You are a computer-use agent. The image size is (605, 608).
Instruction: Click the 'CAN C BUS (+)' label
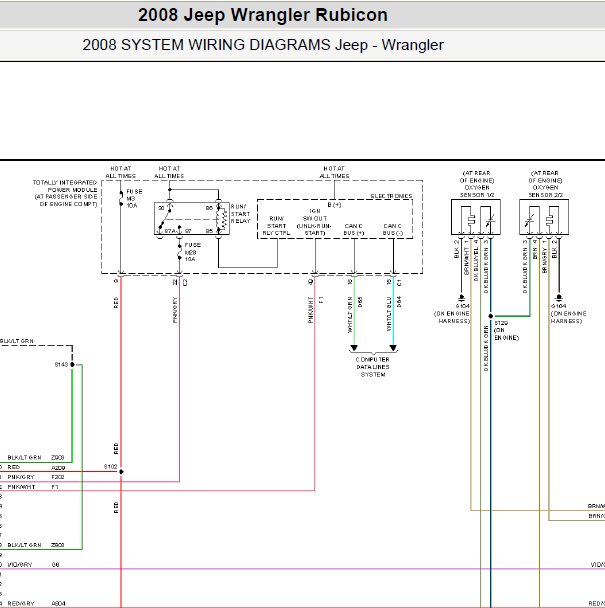(x=354, y=229)
